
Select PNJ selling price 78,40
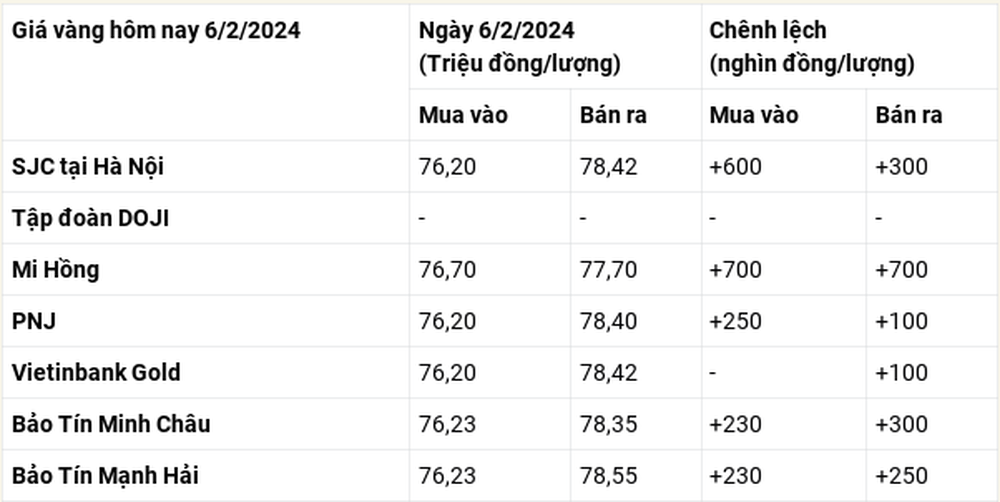pyautogui.click(x=608, y=321)
